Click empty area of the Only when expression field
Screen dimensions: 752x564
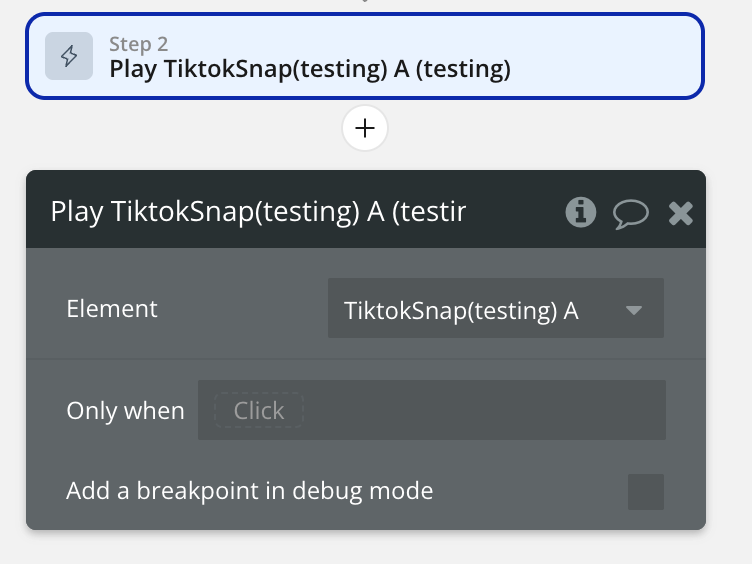480,411
